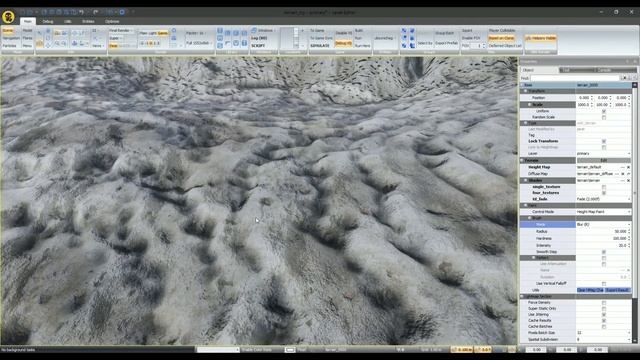This screenshot has height=360, width=640.
Task: Toggle the highlighted Based on Camera button
Action: pyautogui.click(x=501, y=38)
